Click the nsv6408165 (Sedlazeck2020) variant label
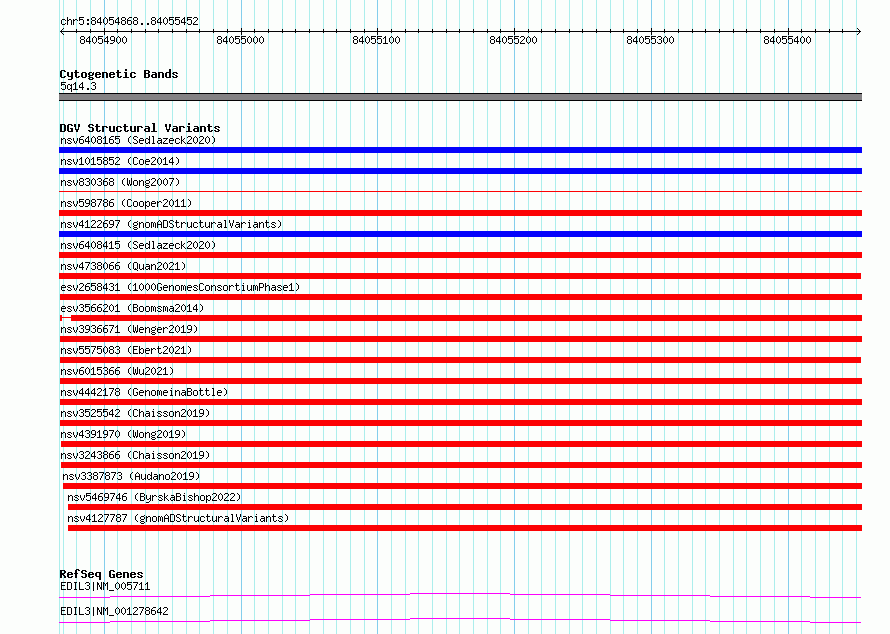Image resolution: width=890 pixels, height=634 pixels. pyautogui.click(x=138, y=140)
